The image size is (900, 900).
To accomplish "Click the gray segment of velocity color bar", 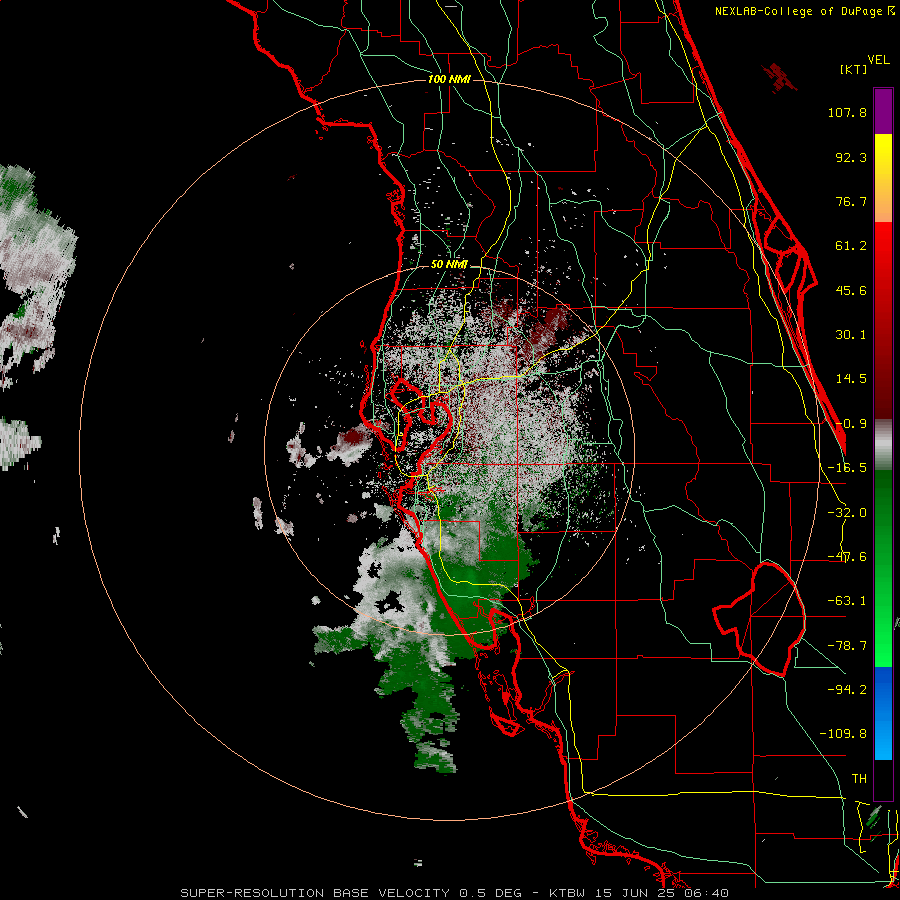I will coord(883,444).
